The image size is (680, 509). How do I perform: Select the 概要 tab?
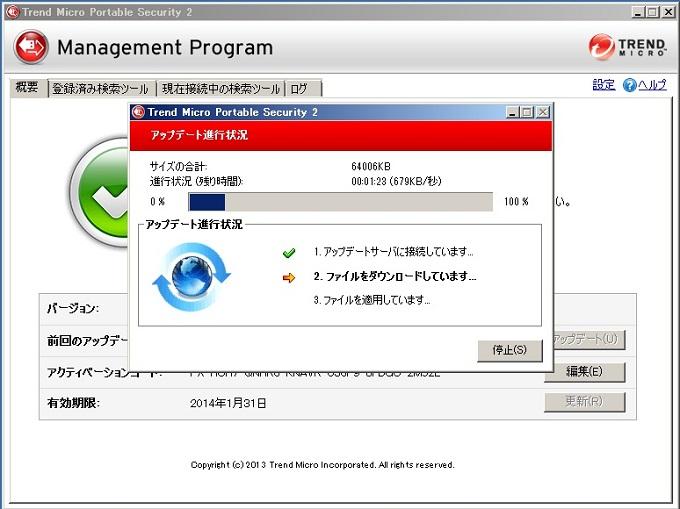27,88
